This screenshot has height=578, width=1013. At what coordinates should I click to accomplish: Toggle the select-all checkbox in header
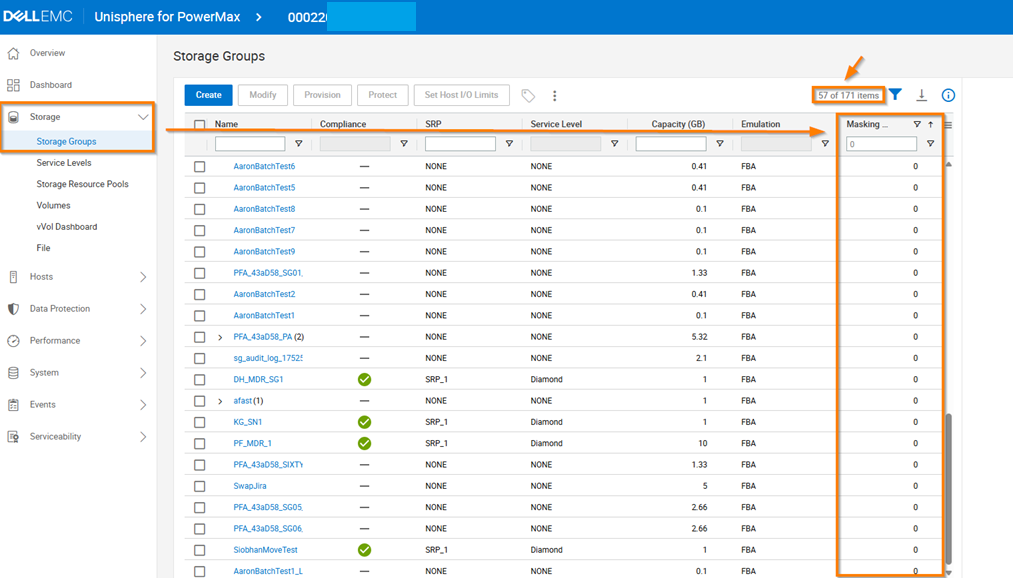click(200, 125)
